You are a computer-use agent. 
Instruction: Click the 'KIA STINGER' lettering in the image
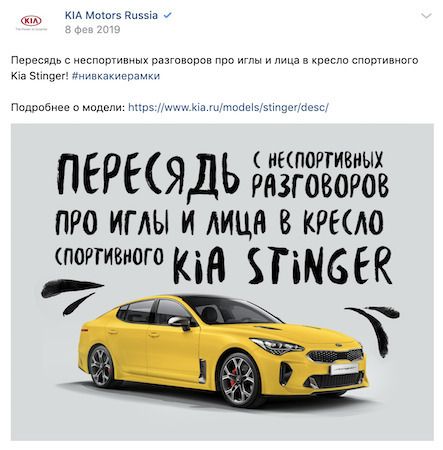click(x=282, y=267)
